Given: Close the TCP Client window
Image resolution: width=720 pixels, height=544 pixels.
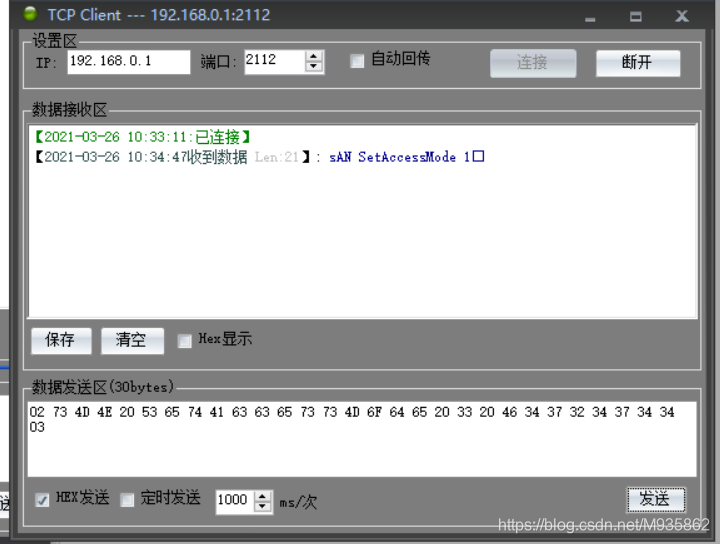Looking at the screenshot, I should tap(682, 17).
